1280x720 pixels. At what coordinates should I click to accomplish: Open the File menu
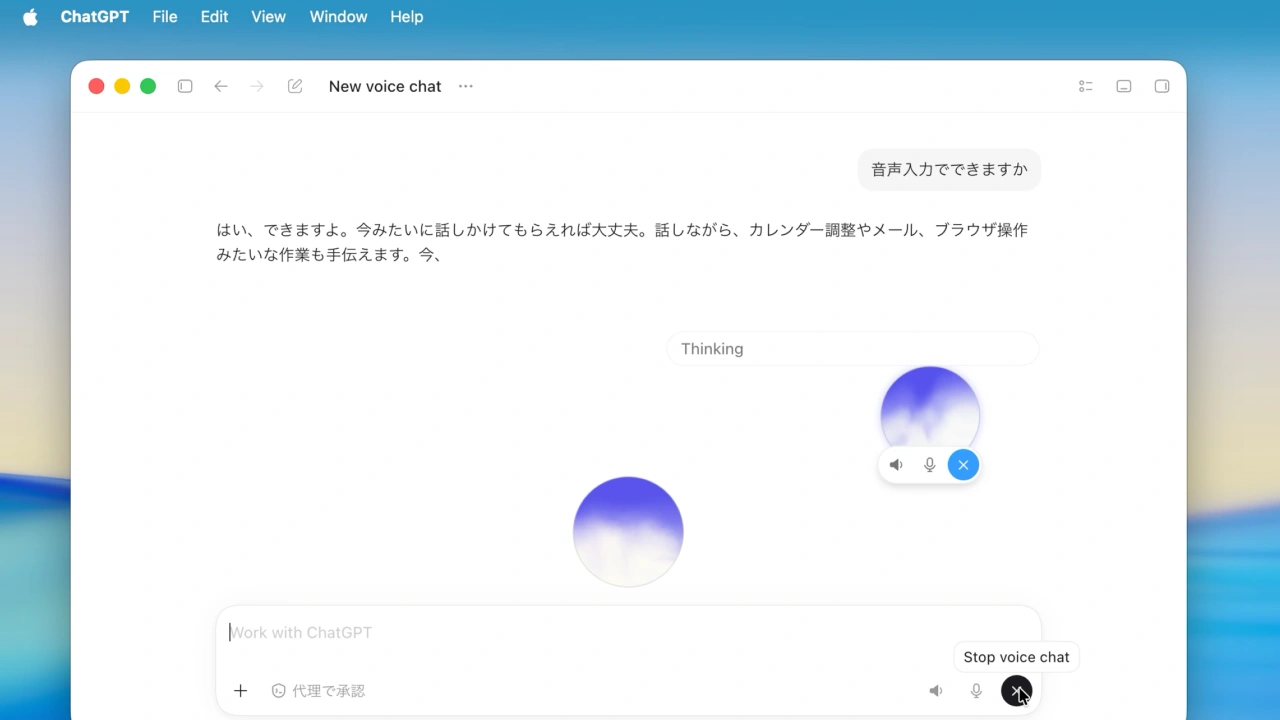pos(165,17)
